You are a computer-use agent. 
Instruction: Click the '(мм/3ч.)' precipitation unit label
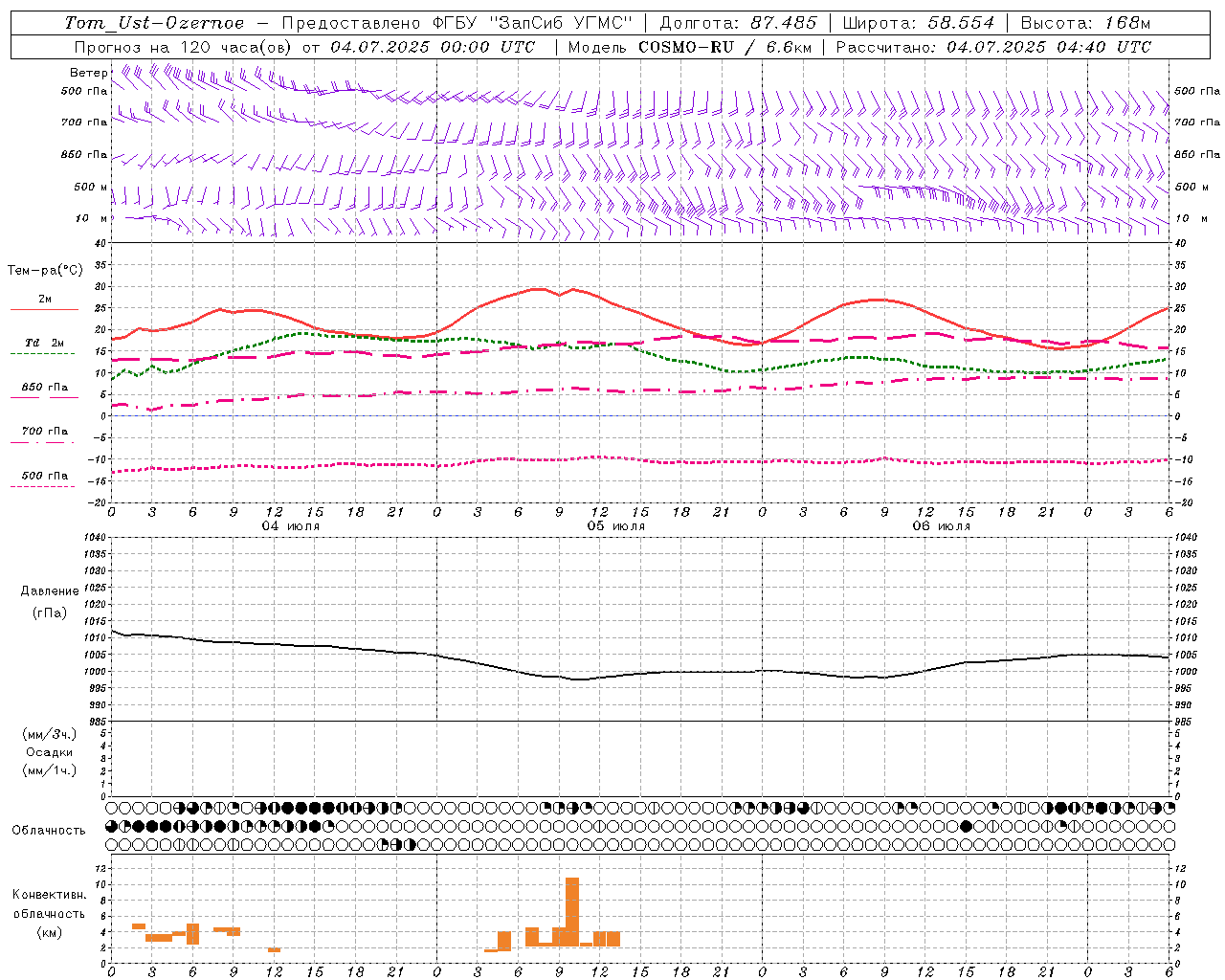(x=50, y=734)
